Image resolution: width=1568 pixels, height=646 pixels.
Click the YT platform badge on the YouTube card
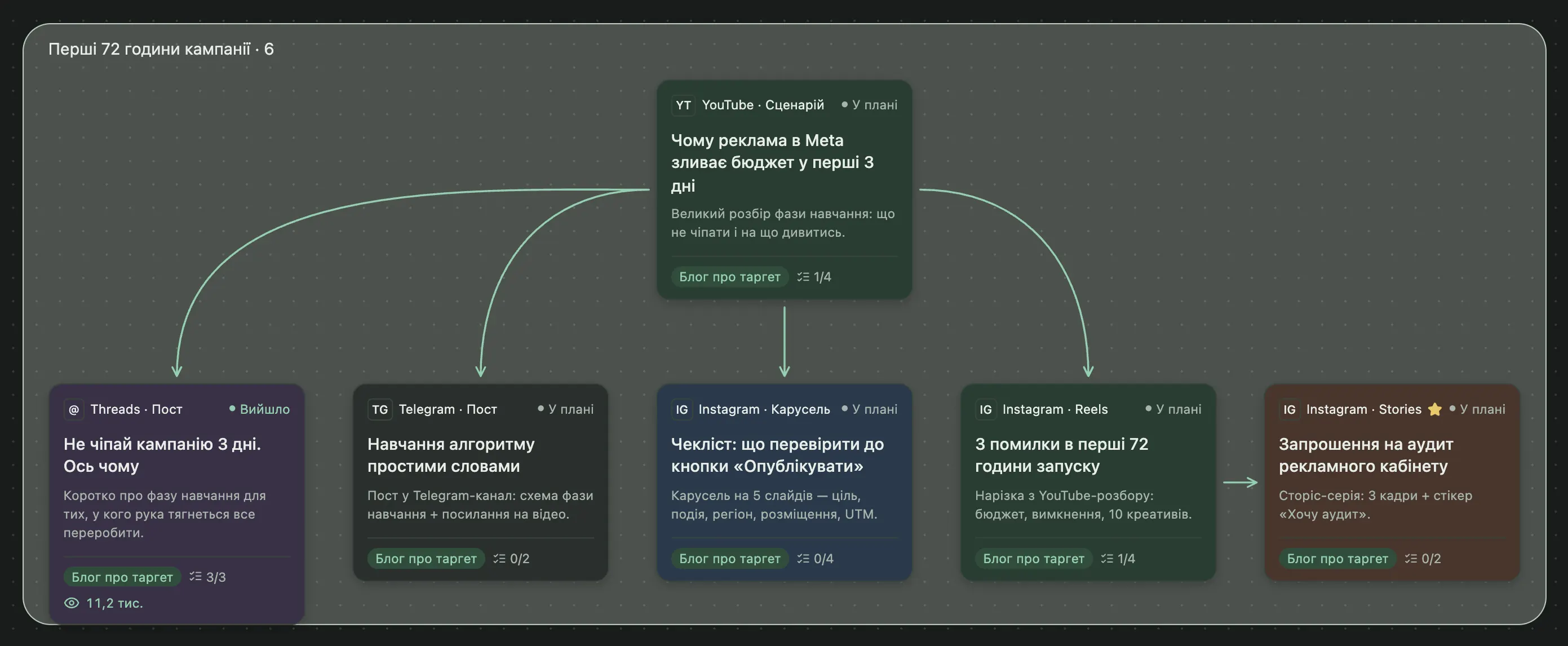pyautogui.click(x=683, y=105)
